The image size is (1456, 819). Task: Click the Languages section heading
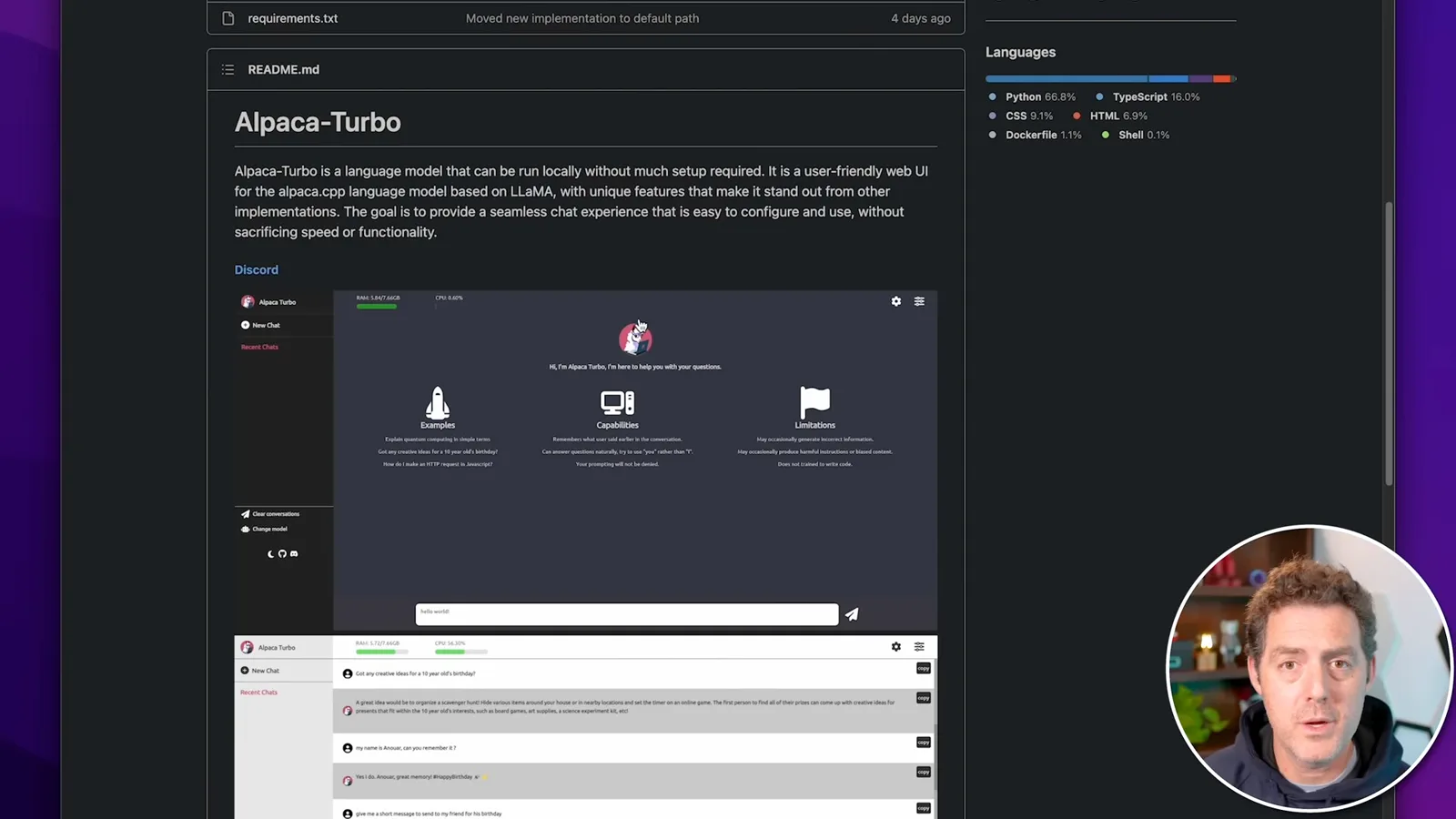(1020, 52)
